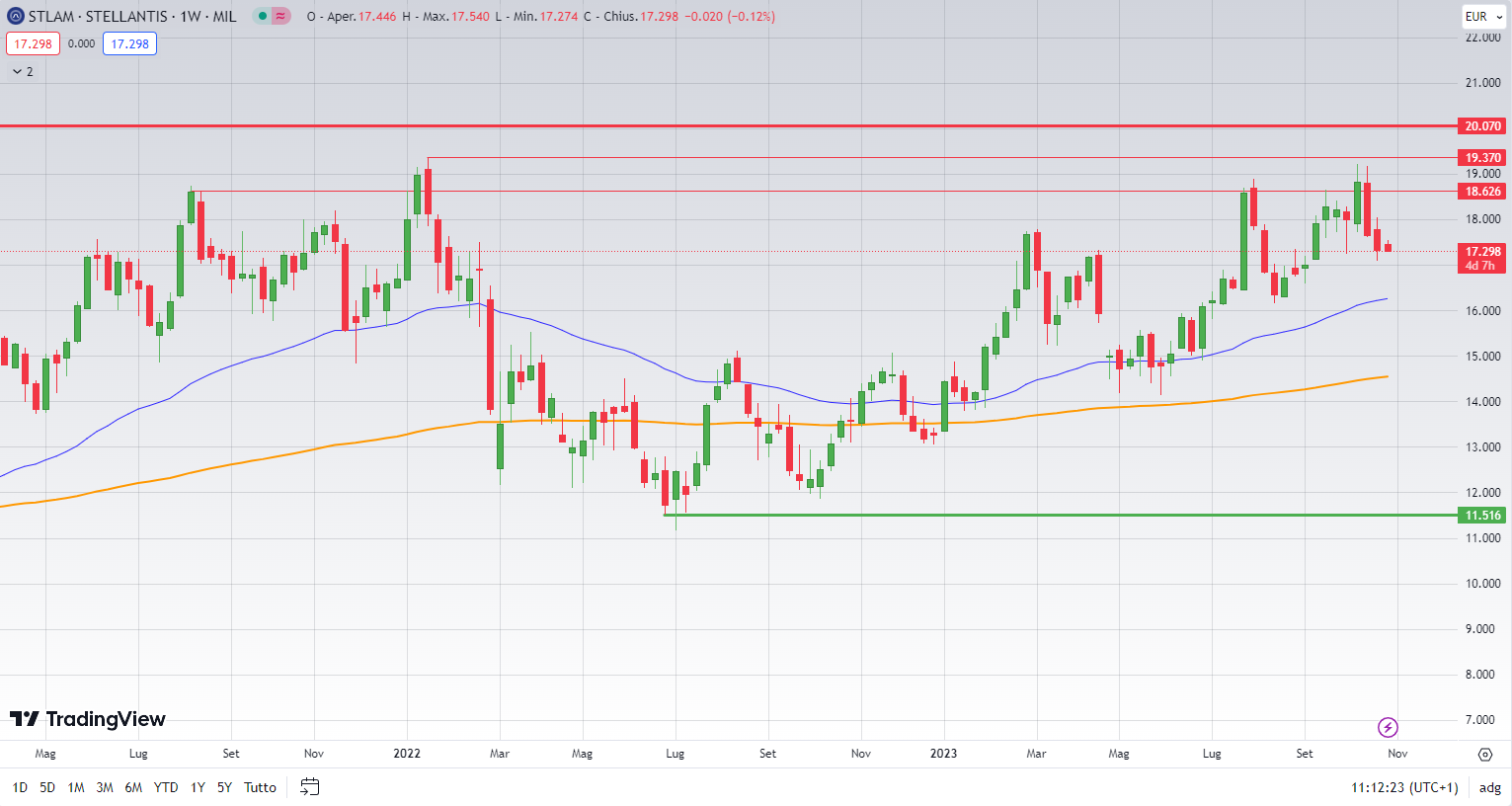
Task: Open the go-to-date calendar icon
Action: pyautogui.click(x=310, y=787)
